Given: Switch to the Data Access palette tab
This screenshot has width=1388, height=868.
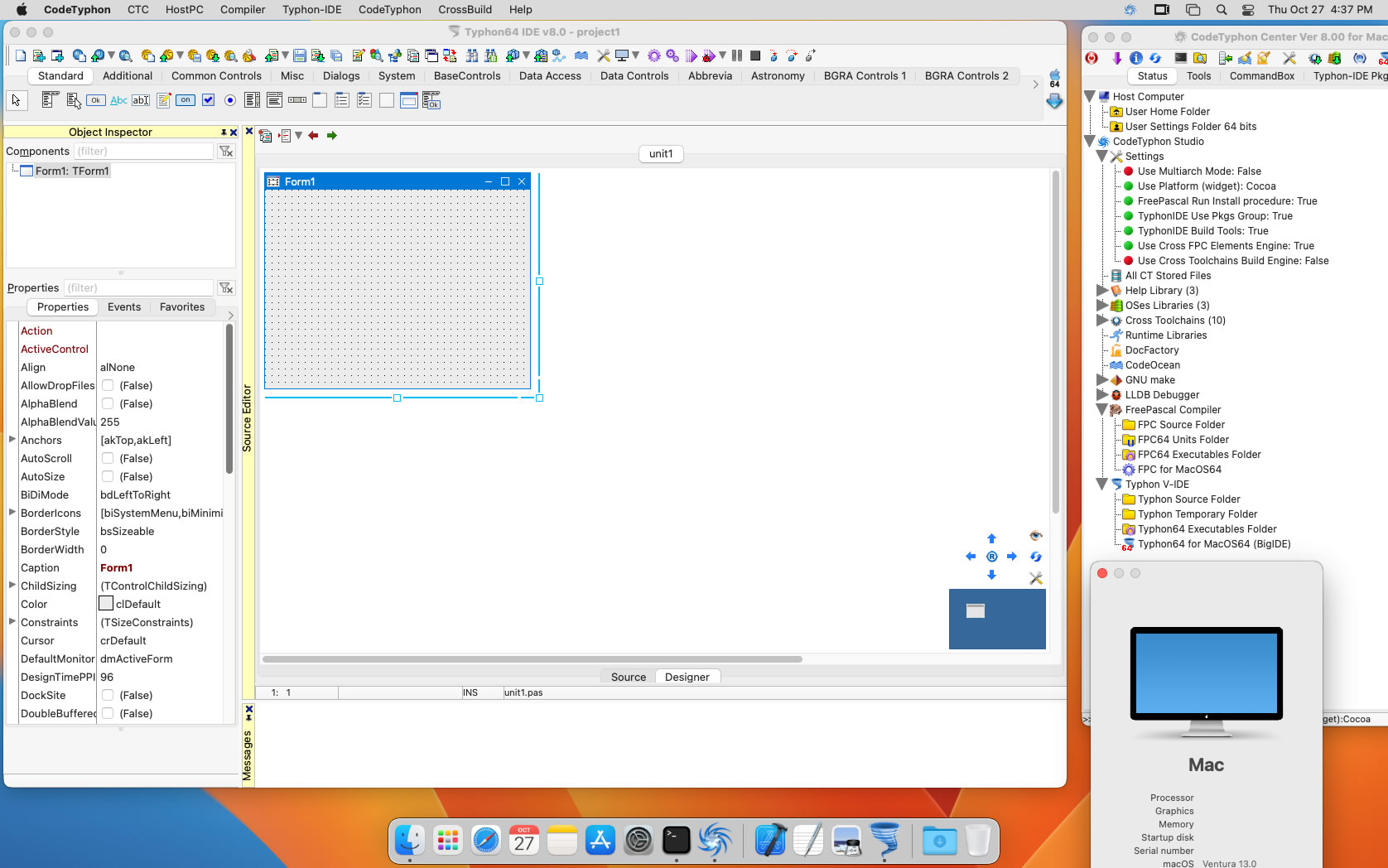Looking at the screenshot, I should coord(550,75).
